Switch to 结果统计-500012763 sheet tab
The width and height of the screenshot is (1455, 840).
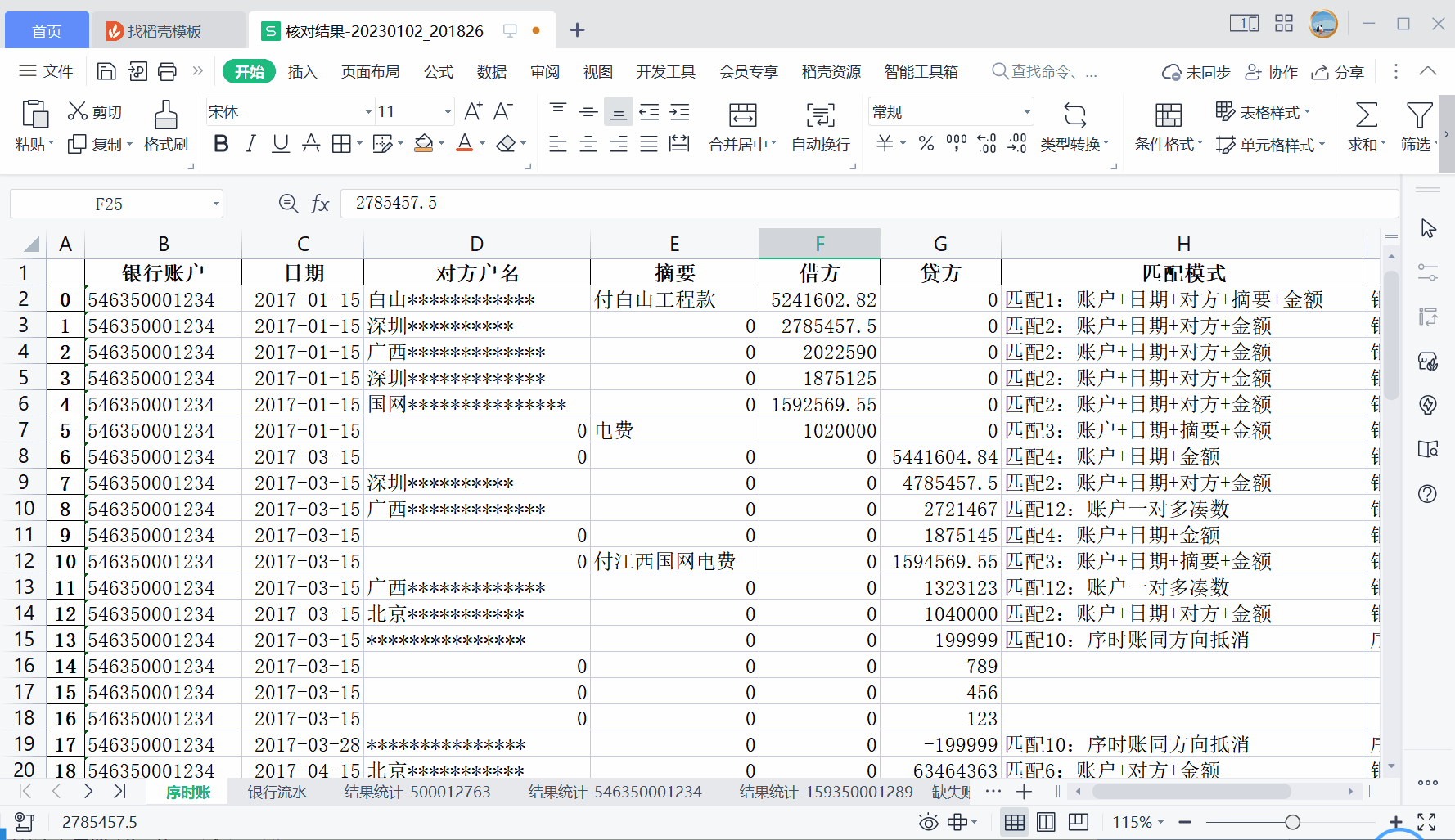coord(417,792)
